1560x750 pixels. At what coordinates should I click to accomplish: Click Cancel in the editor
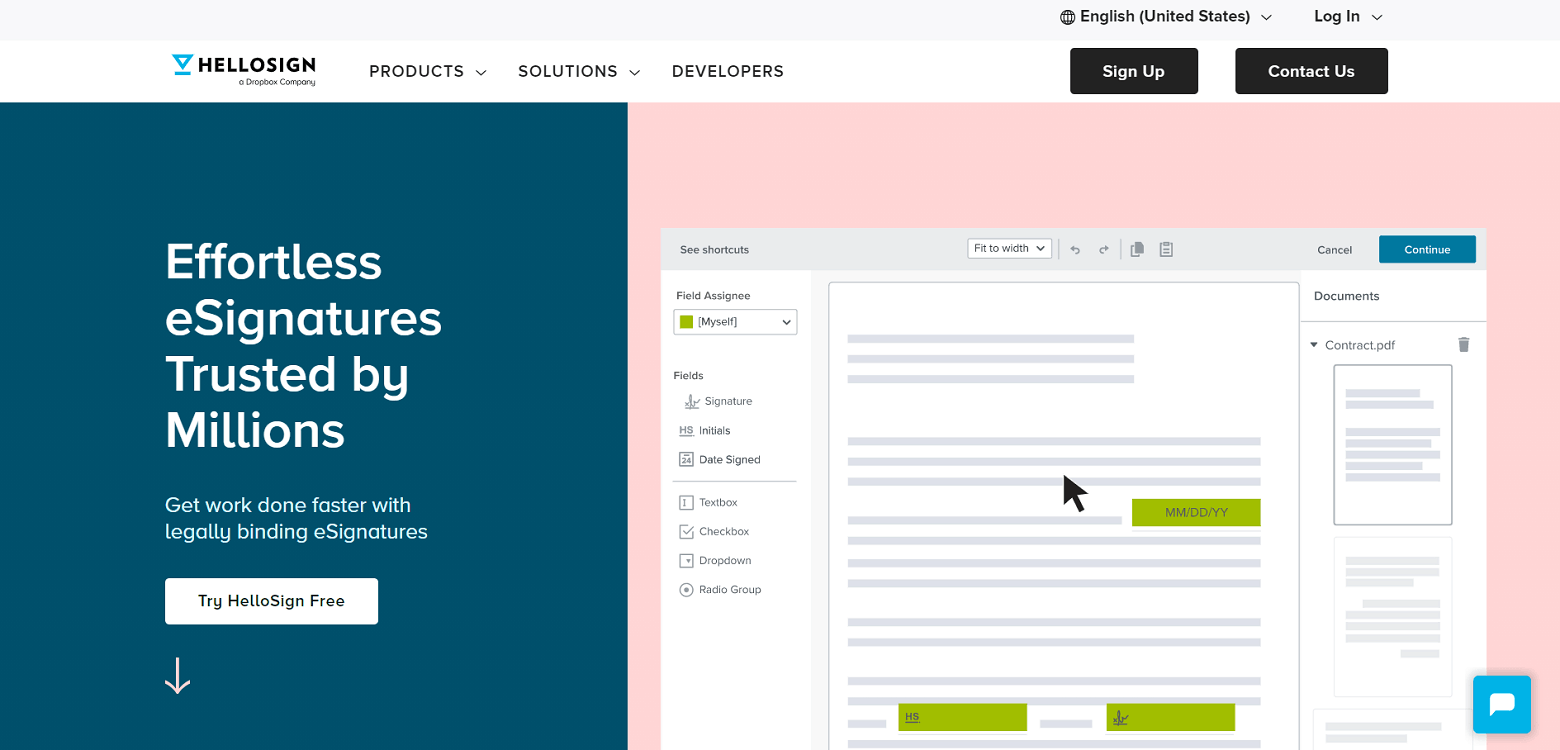click(x=1335, y=250)
